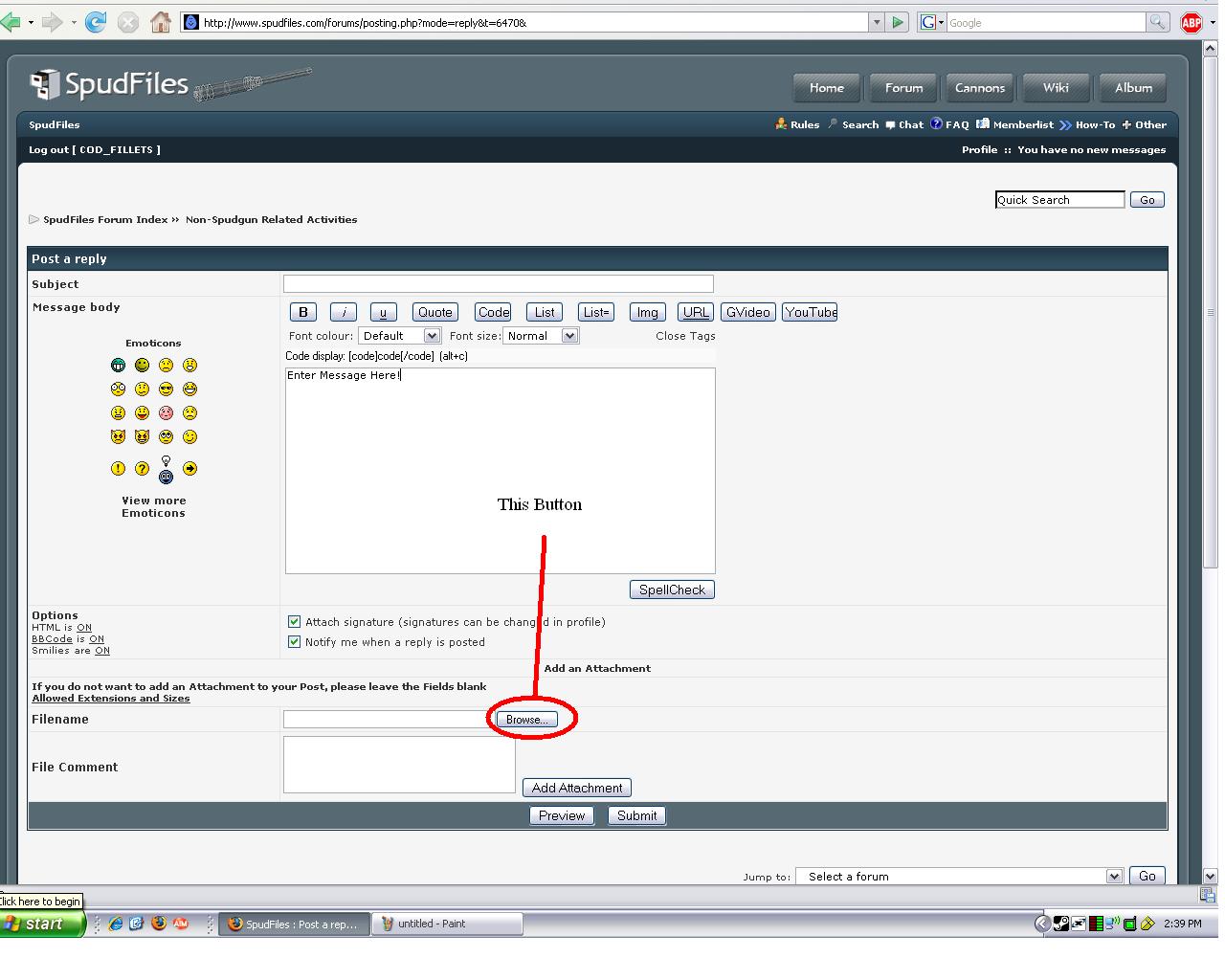Click the browser home icon

pos(161,22)
